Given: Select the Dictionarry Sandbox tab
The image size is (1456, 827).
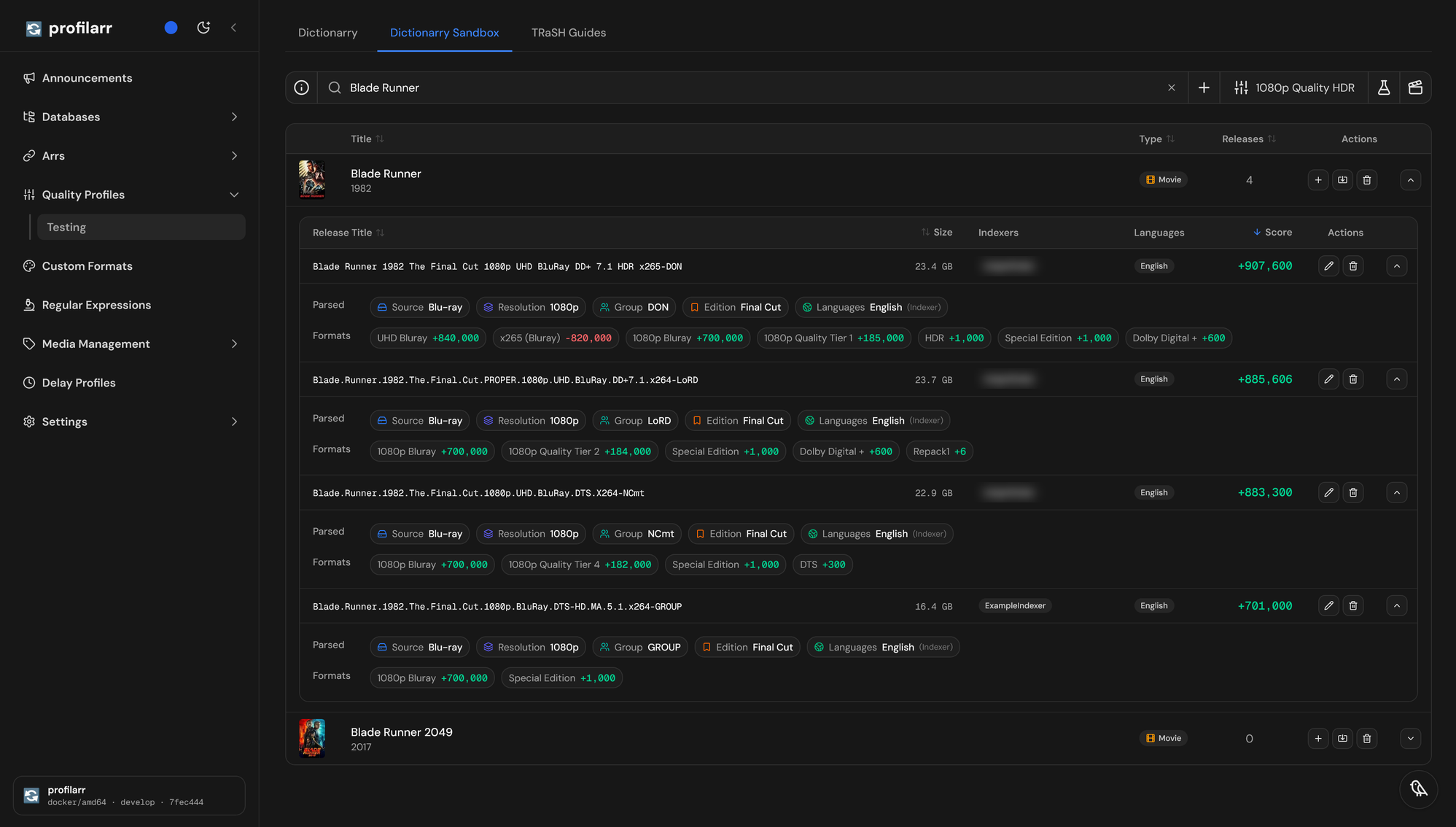Looking at the screenshot, I should pyautogui.click(x=445, y=33).
